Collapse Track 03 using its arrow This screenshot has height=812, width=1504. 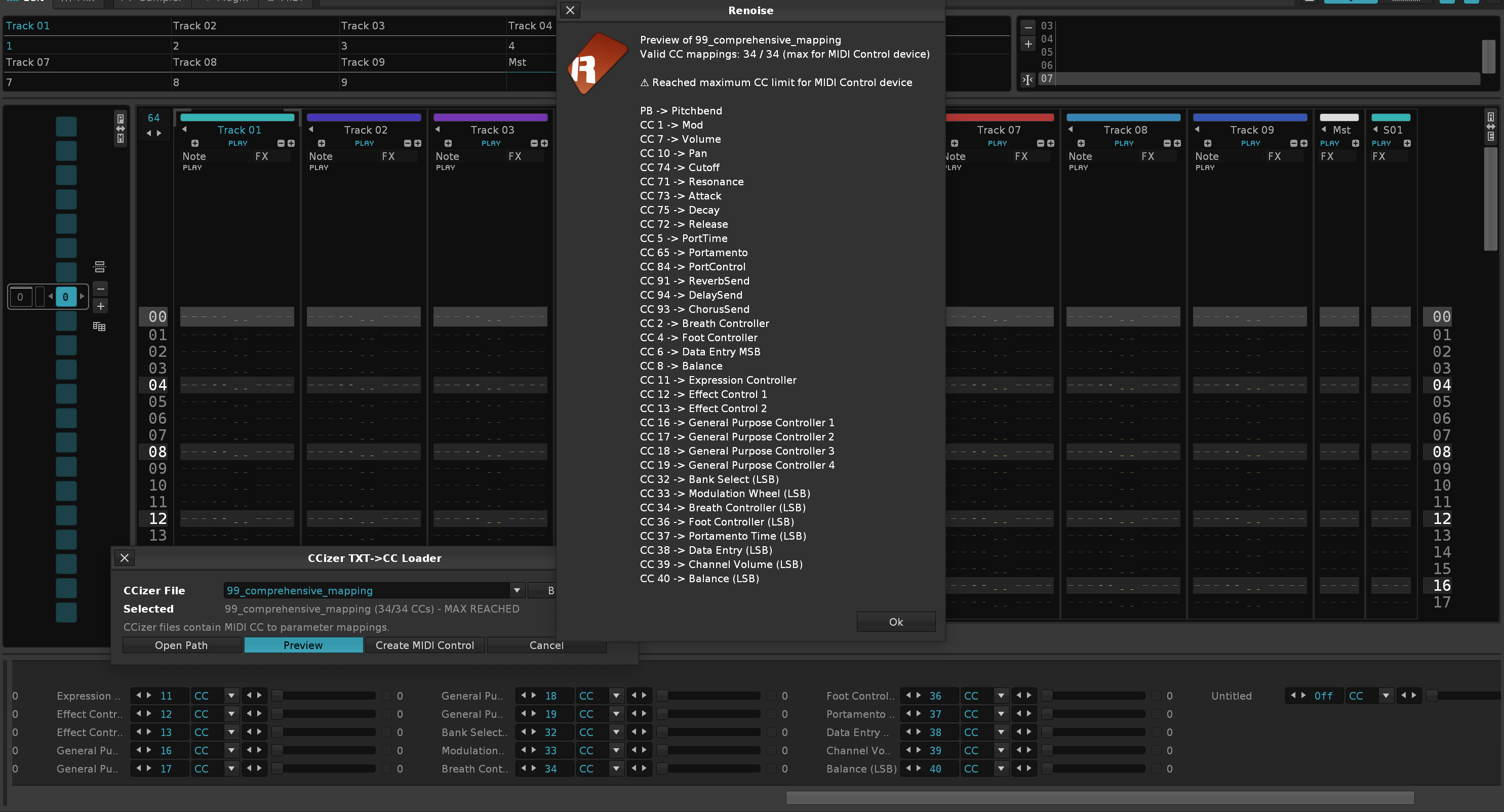(438, 130)
